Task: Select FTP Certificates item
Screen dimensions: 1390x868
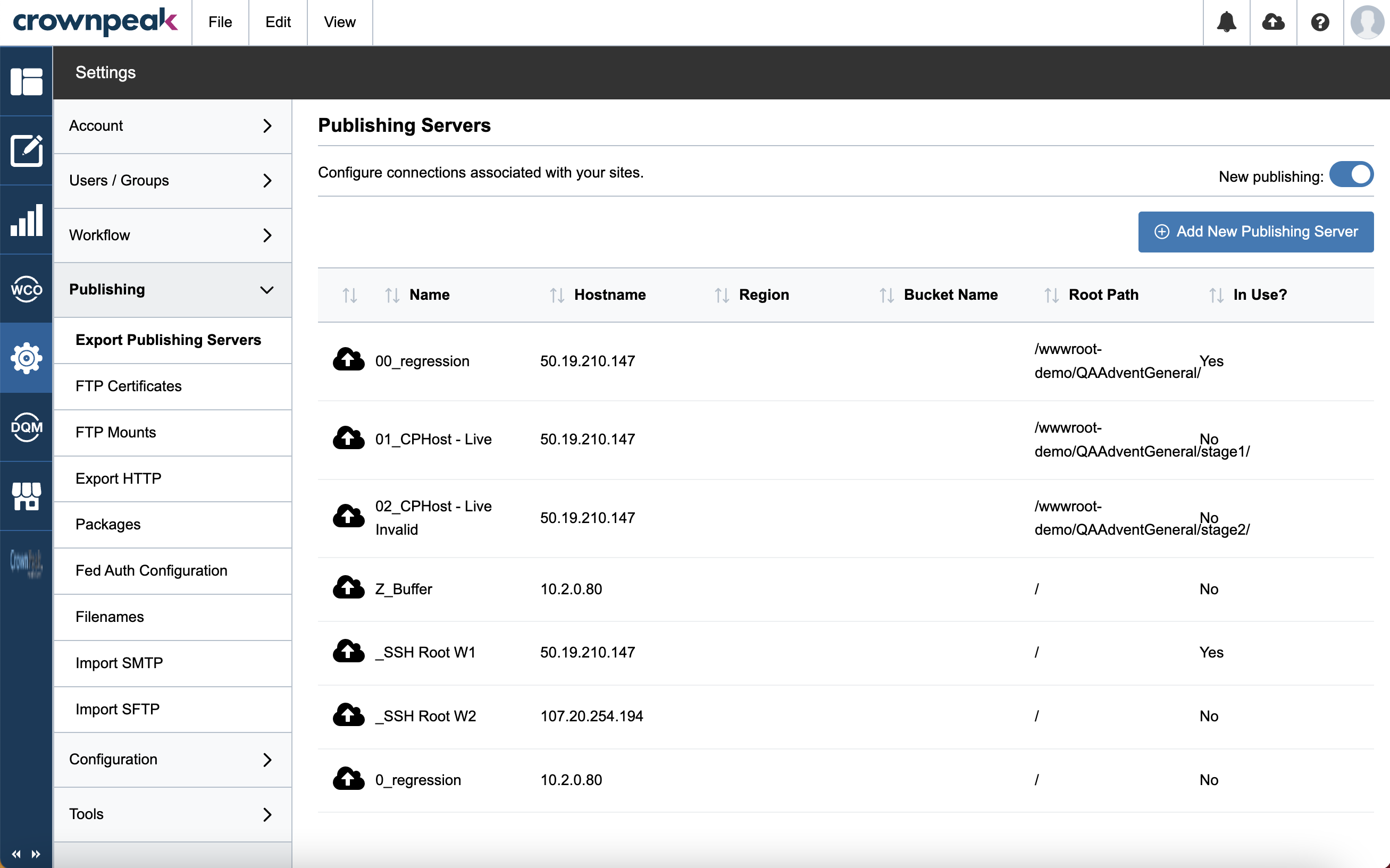Action: (x=172, y=386)
